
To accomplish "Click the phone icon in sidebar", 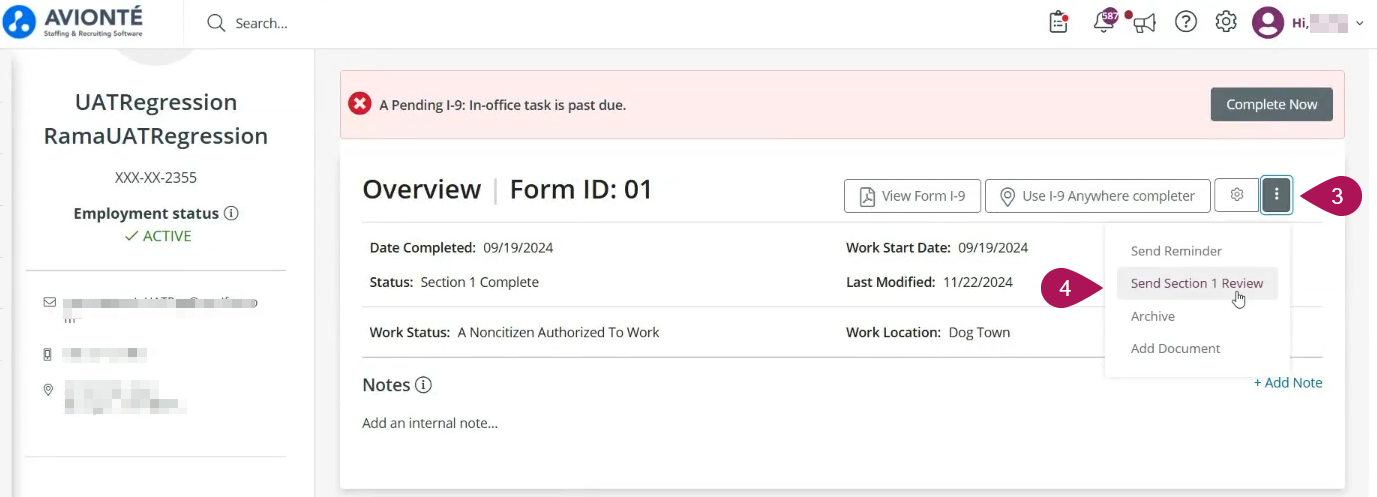I will coord(48,354).
